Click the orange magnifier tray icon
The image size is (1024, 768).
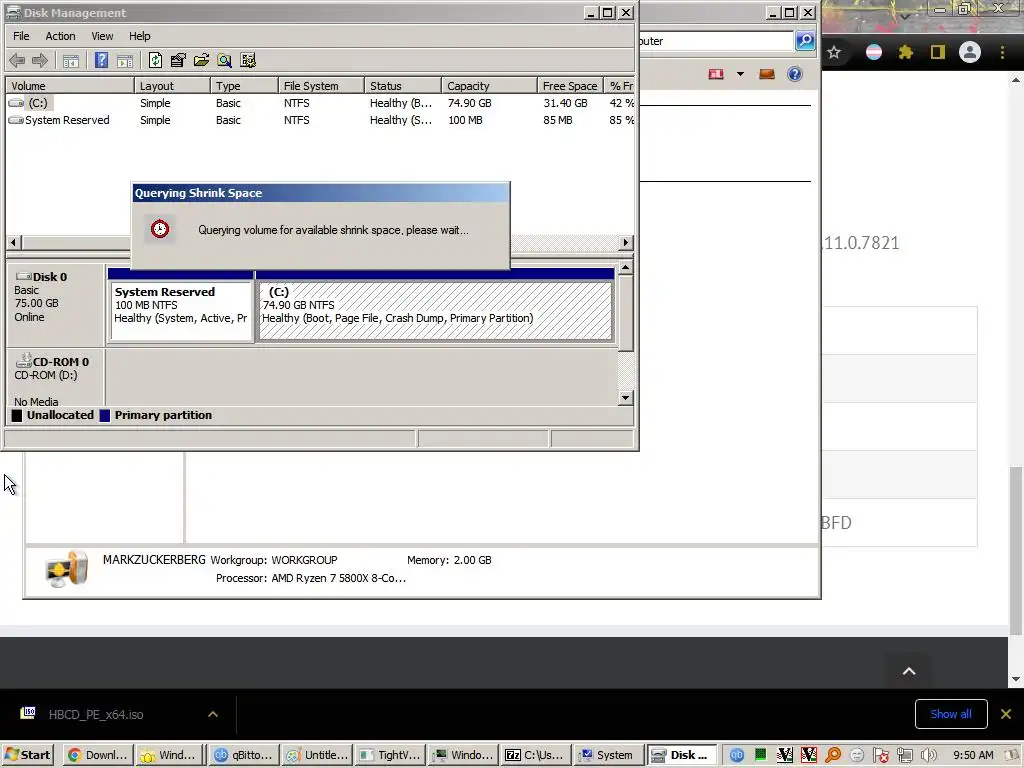[833, 755]
